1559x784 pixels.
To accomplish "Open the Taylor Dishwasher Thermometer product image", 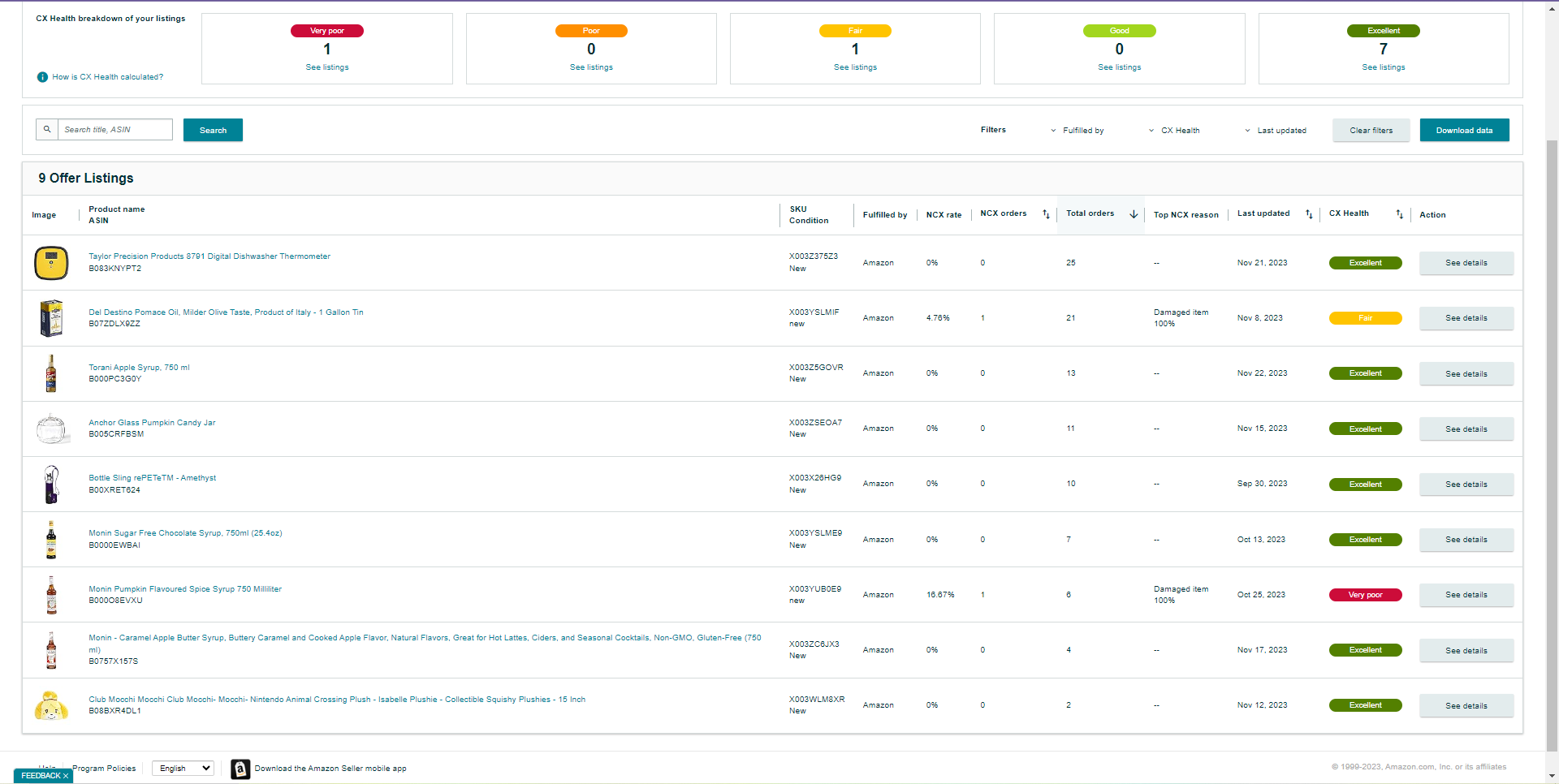I will pyautogui.click(x=51, y=263).
